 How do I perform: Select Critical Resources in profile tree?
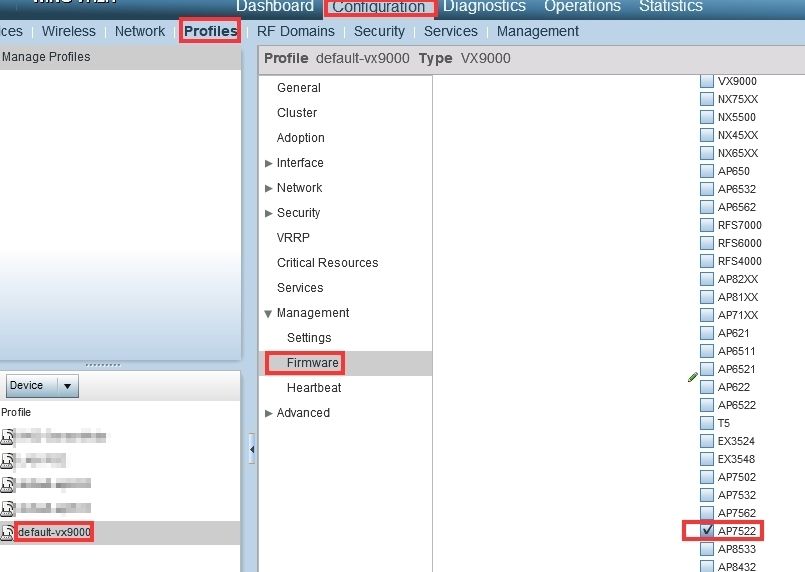coord(328,263)
